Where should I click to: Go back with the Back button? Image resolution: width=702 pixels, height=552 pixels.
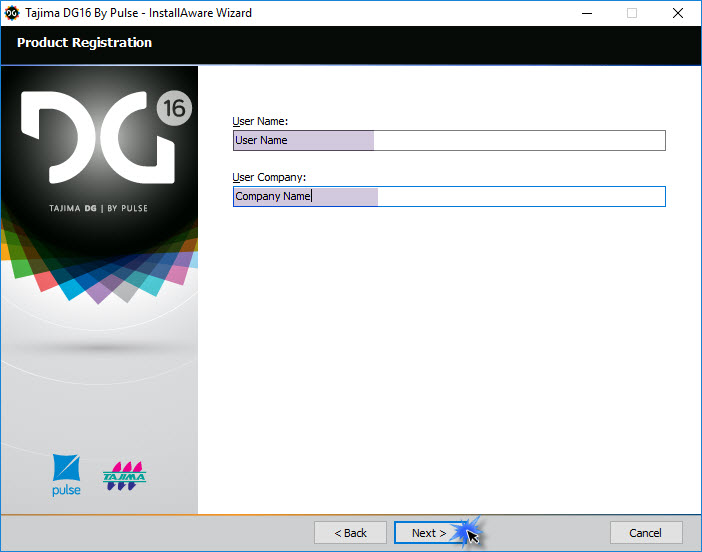coord(350,533)
